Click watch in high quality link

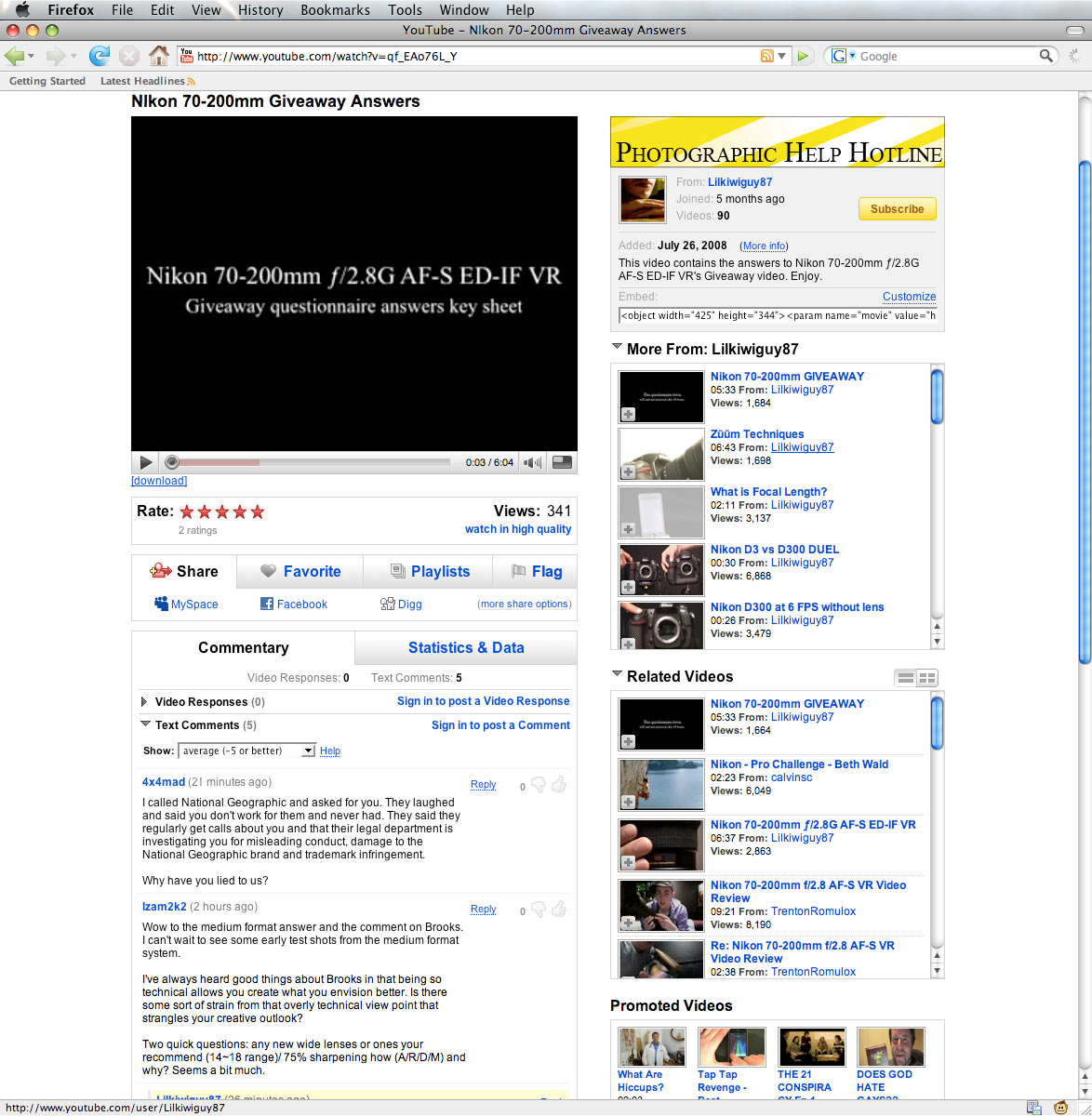(518, 529)
